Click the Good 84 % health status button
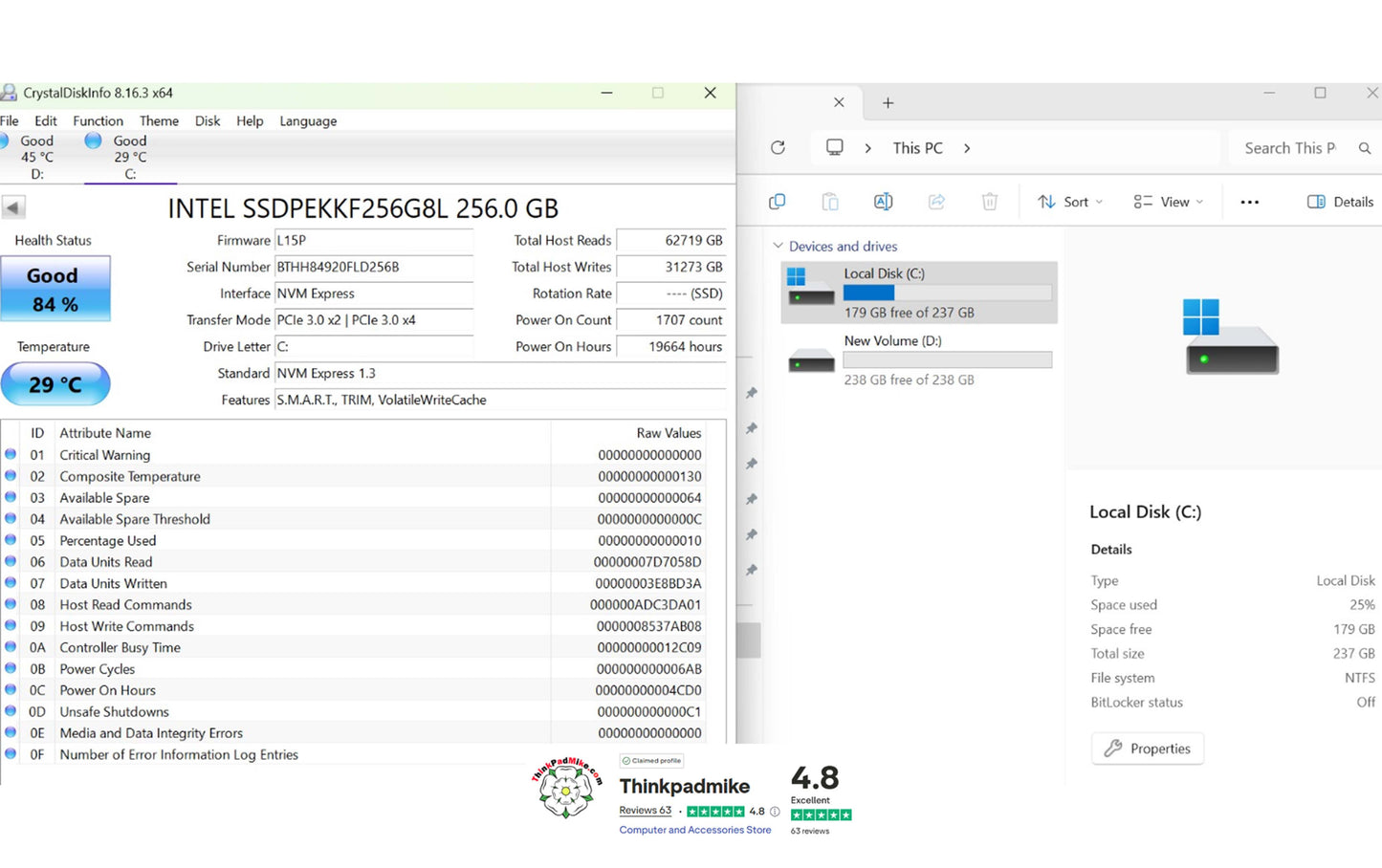The height and width of the screenshot is (868, 1382). click(55, 289)
